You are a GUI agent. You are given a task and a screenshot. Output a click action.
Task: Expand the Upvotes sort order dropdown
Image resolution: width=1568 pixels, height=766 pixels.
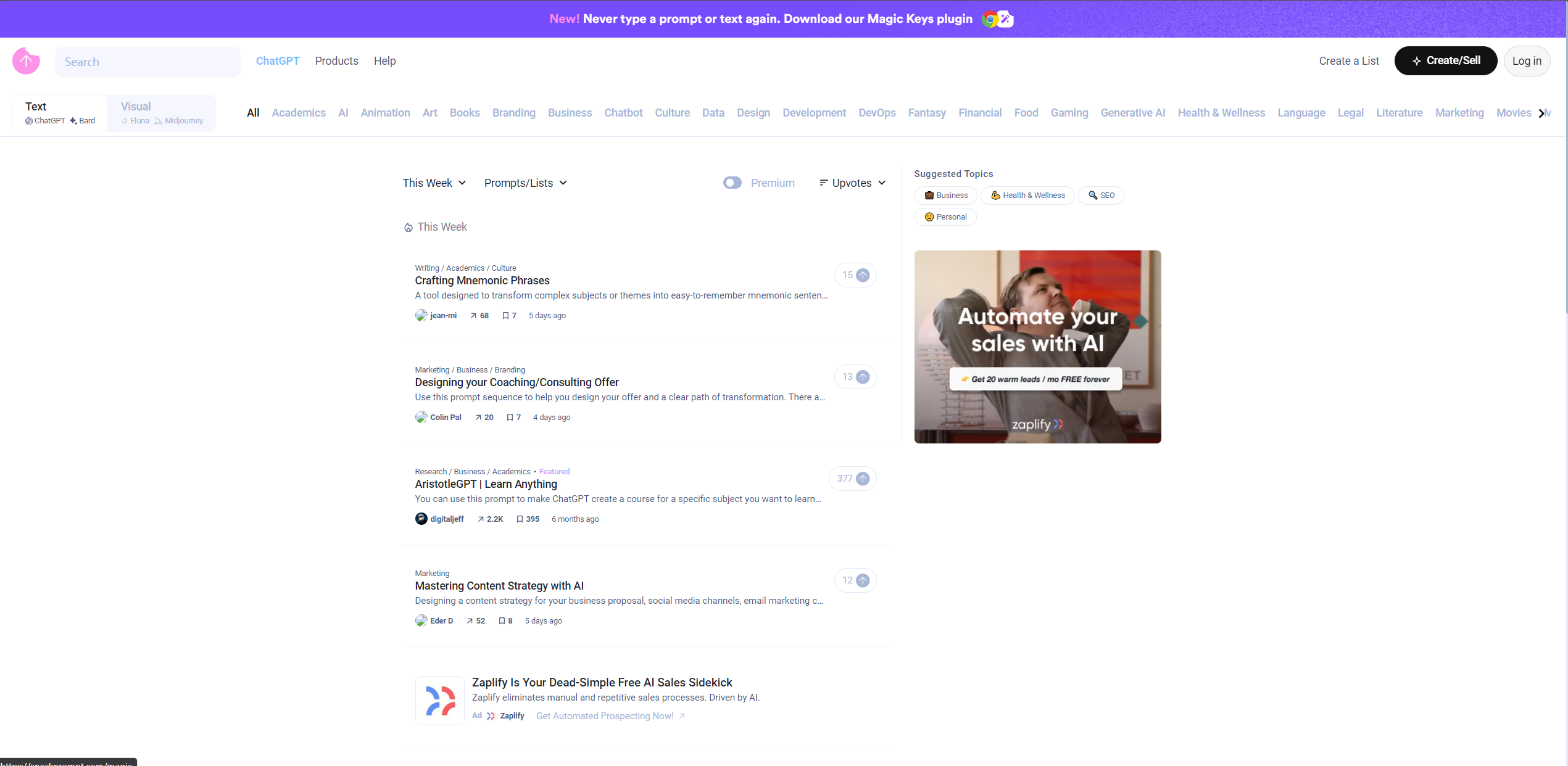pyautogui.click(x=852, y=183)
